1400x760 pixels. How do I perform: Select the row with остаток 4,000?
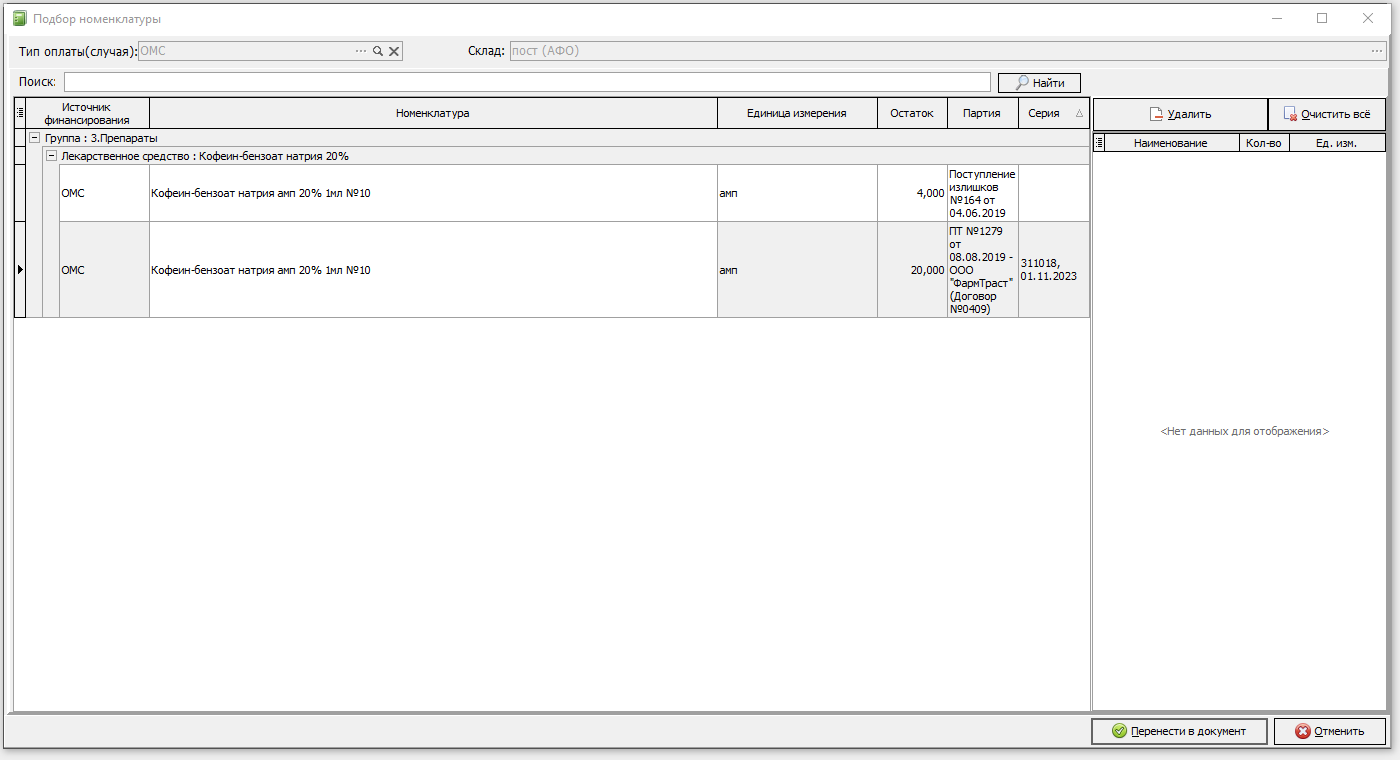tap(553, 193)
